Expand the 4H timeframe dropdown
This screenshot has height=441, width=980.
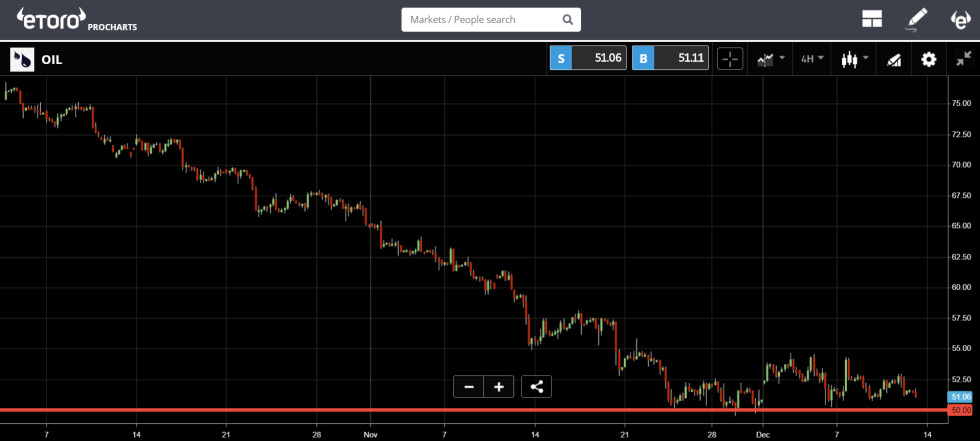pos(812,59)
